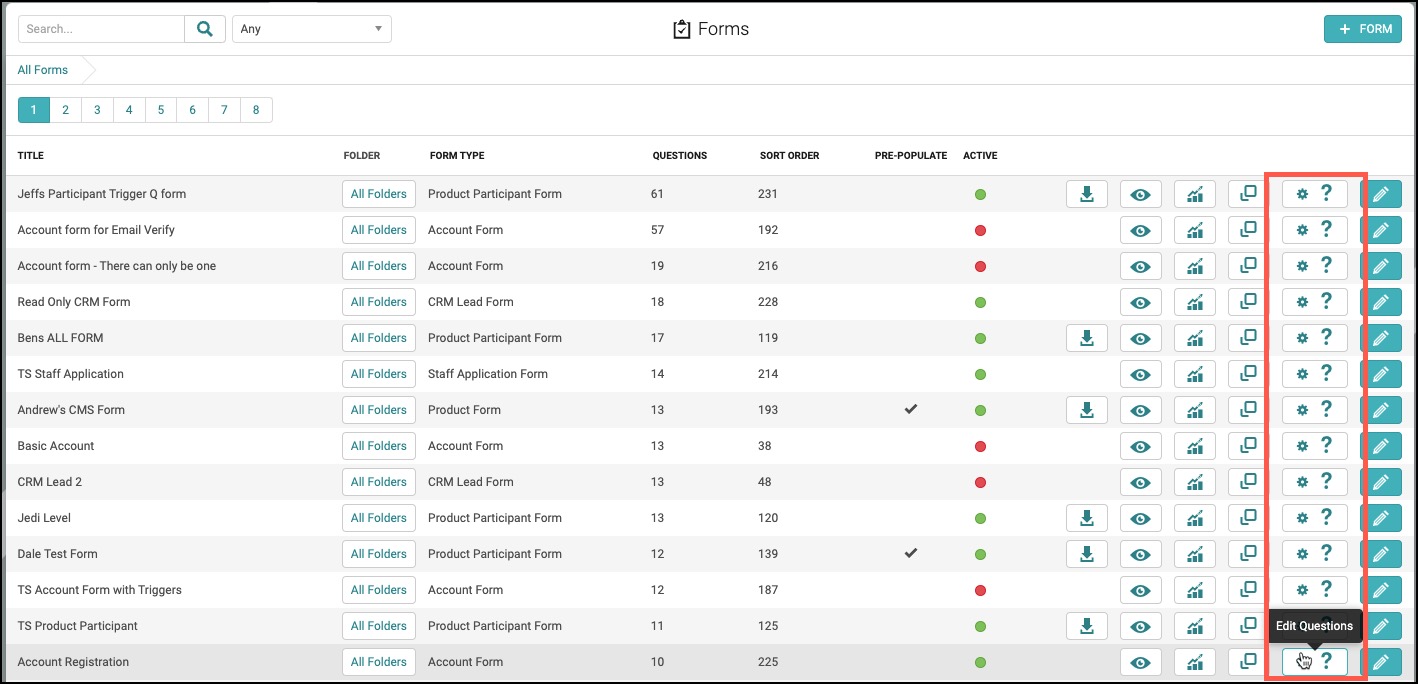Viewport: 1418px width, 684px height.
Task: Preview the Jedi Level form
Action: tap(1141, 518)
